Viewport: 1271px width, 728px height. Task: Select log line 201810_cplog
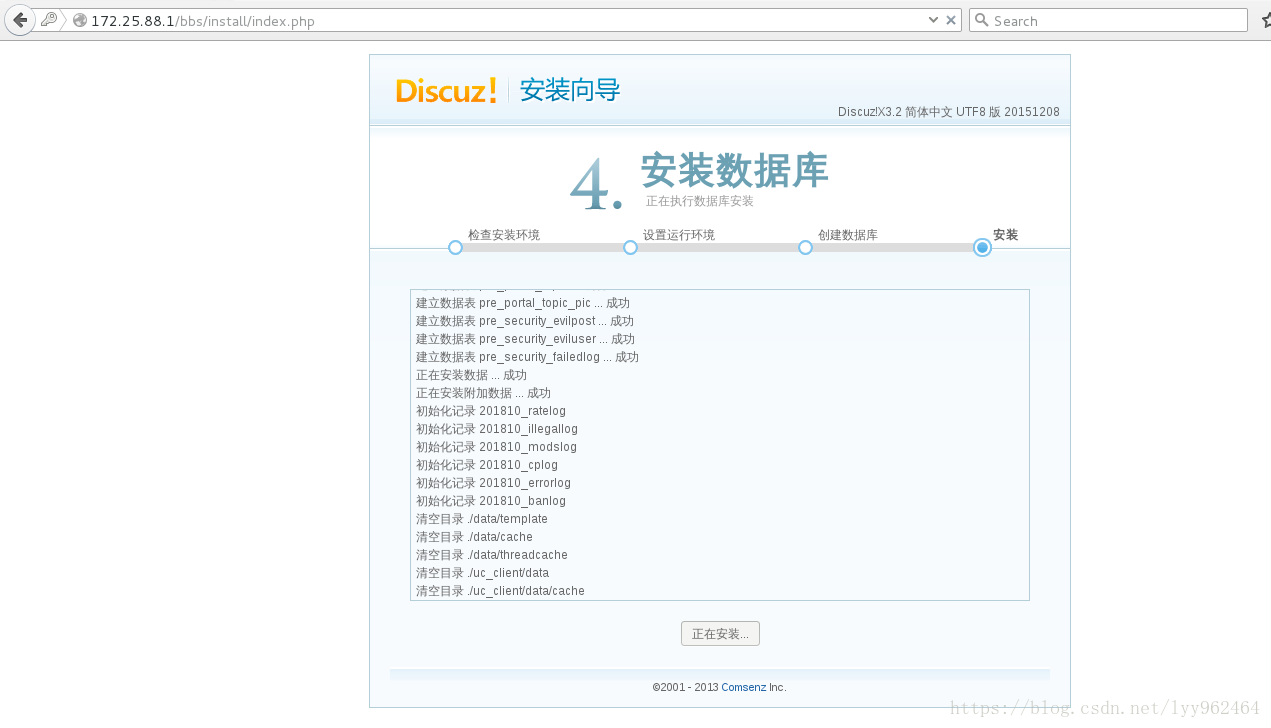[487, 465]
